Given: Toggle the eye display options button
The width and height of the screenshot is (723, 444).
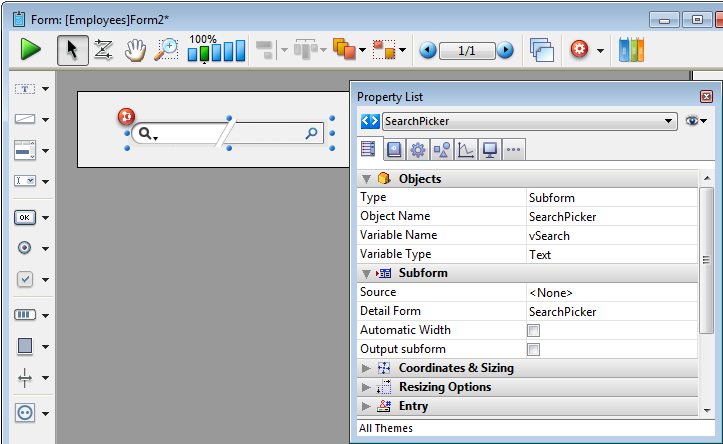Looking at the screenshot, I should click(x=695, y=121).
